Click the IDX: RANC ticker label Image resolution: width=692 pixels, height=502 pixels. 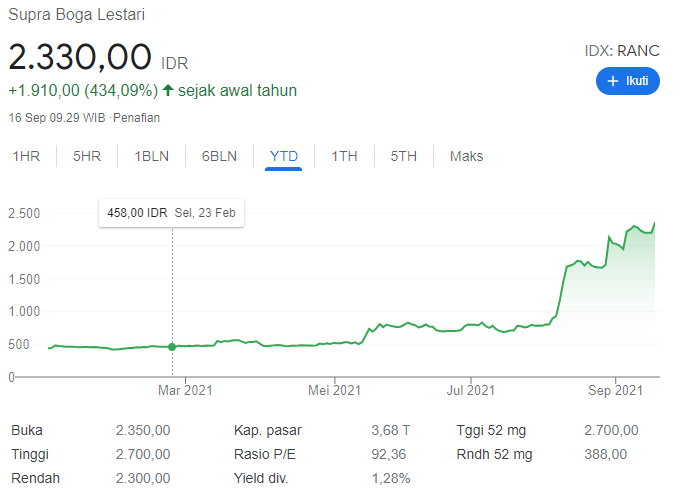click(622, 51)
